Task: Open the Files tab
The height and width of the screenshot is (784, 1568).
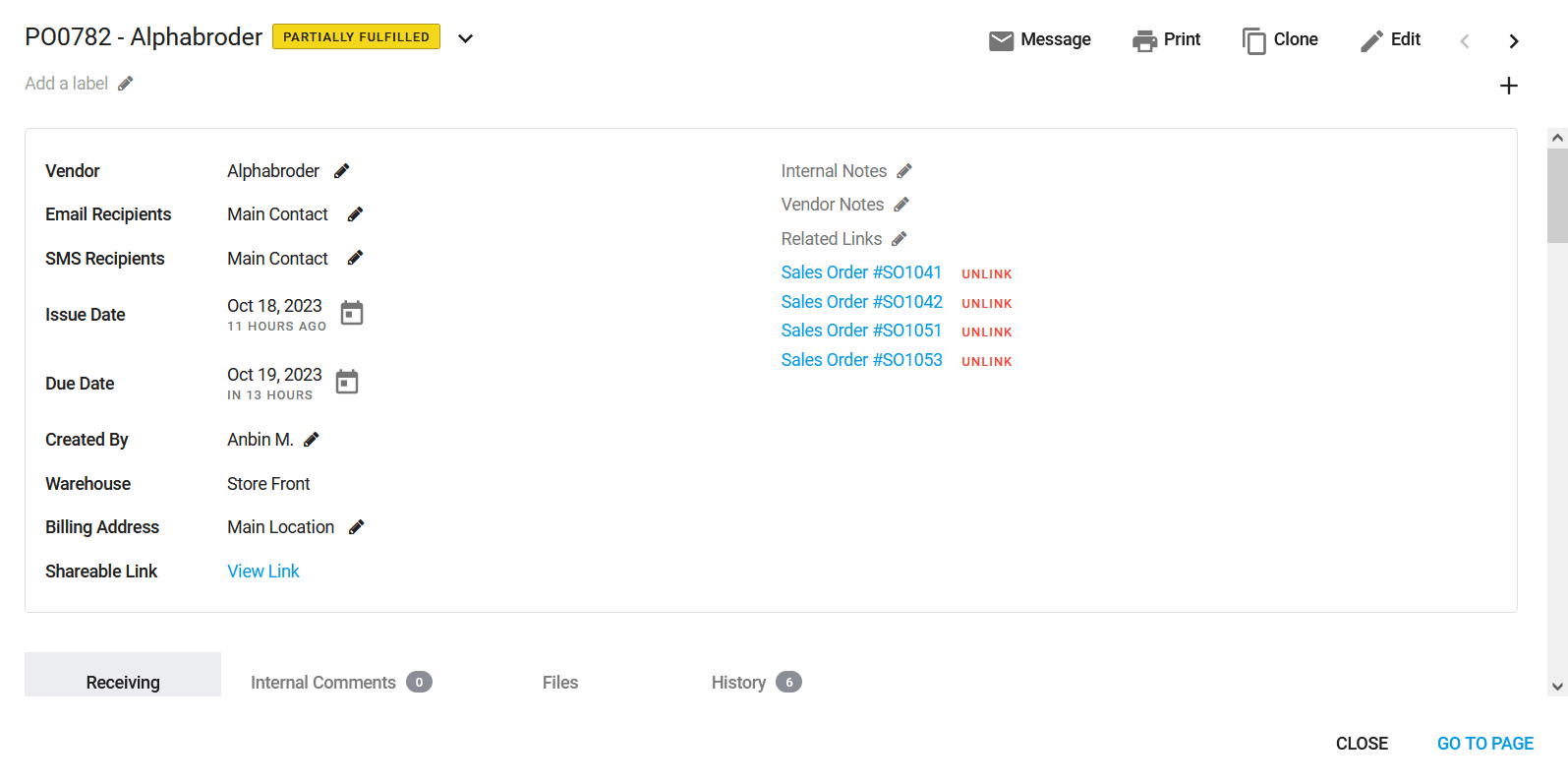Action: pos(559,682)
